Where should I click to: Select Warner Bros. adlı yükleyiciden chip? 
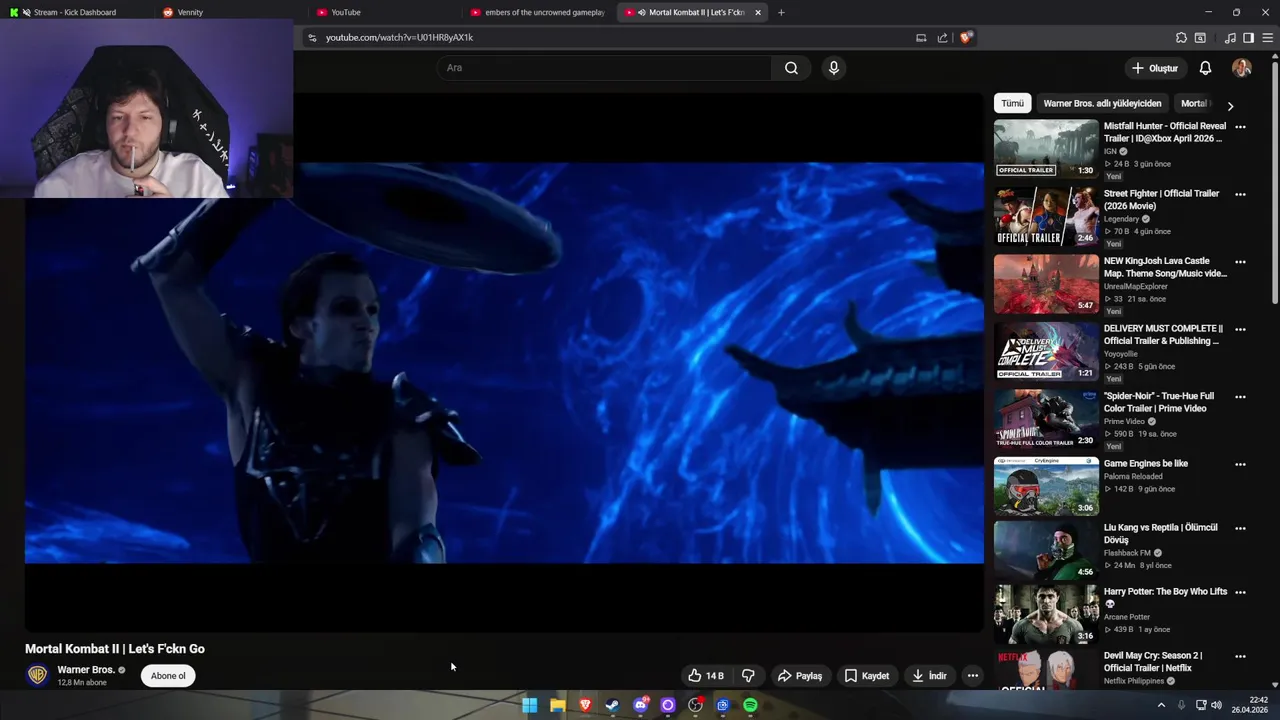tap(1102, 103)
